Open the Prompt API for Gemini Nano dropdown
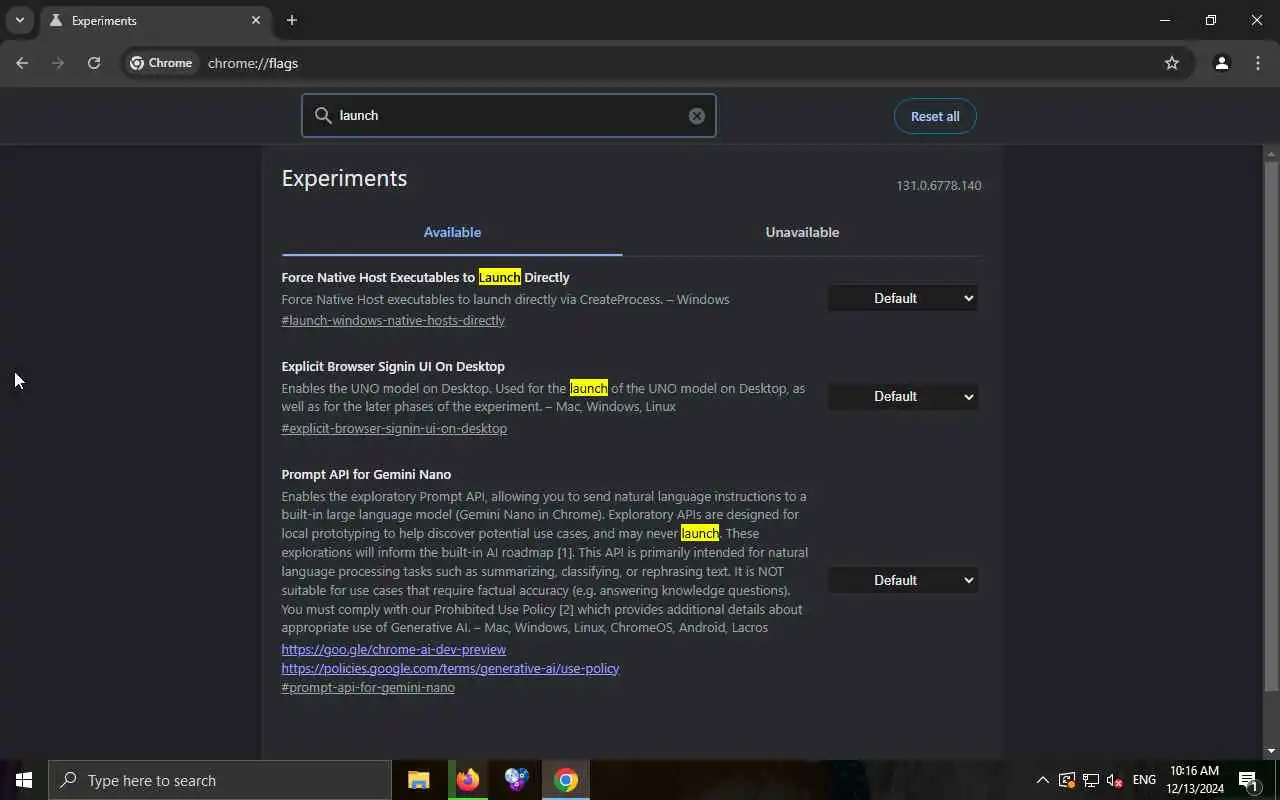This screenshot has height=800, width=1280. point(902,580)
